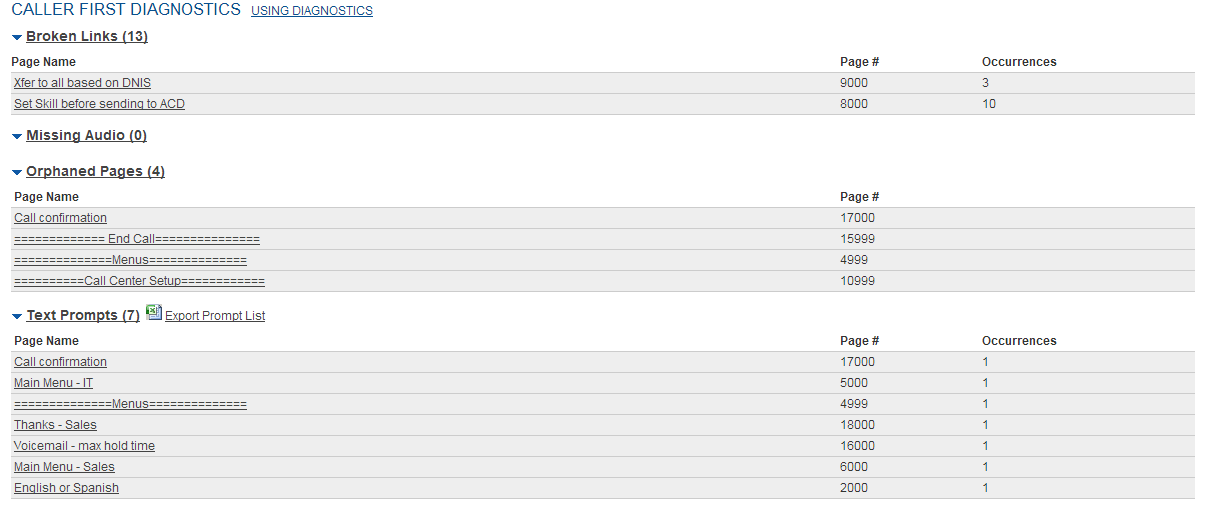Open the 'English or Spanish' page
Viewport: 1205px width, 517px height.
[66, 488]
